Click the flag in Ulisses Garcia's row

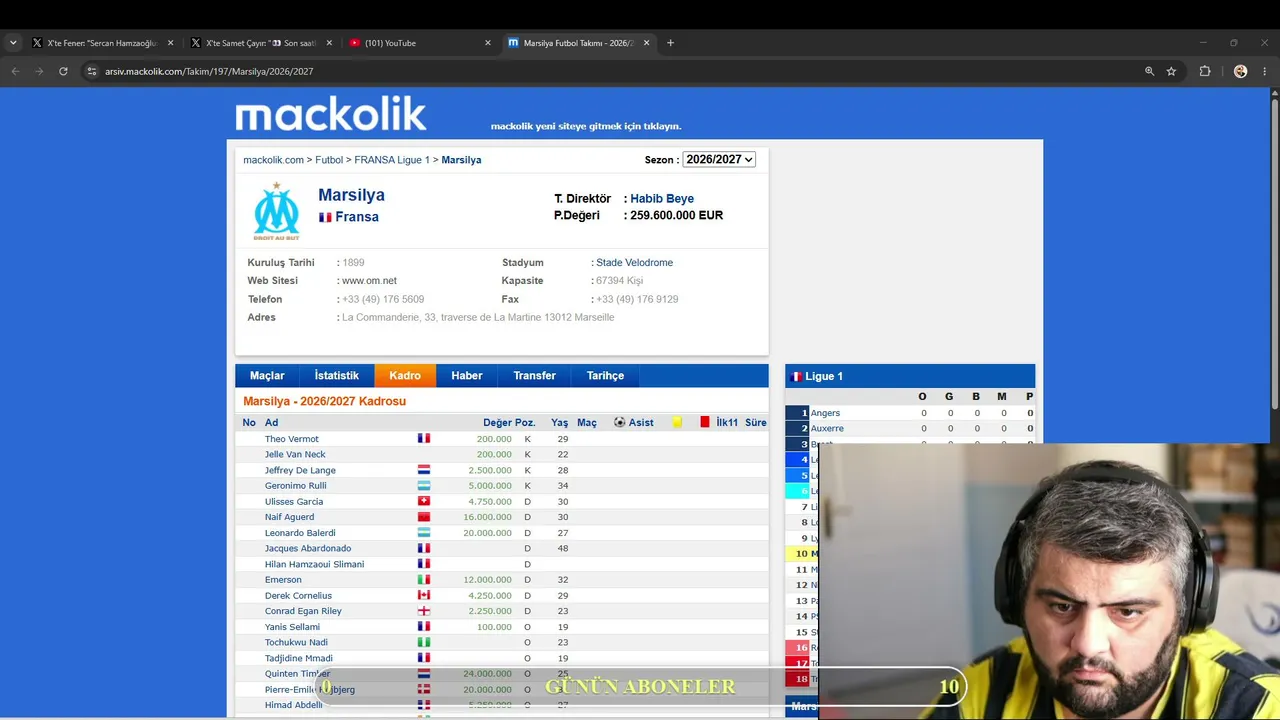click(424, 502)
